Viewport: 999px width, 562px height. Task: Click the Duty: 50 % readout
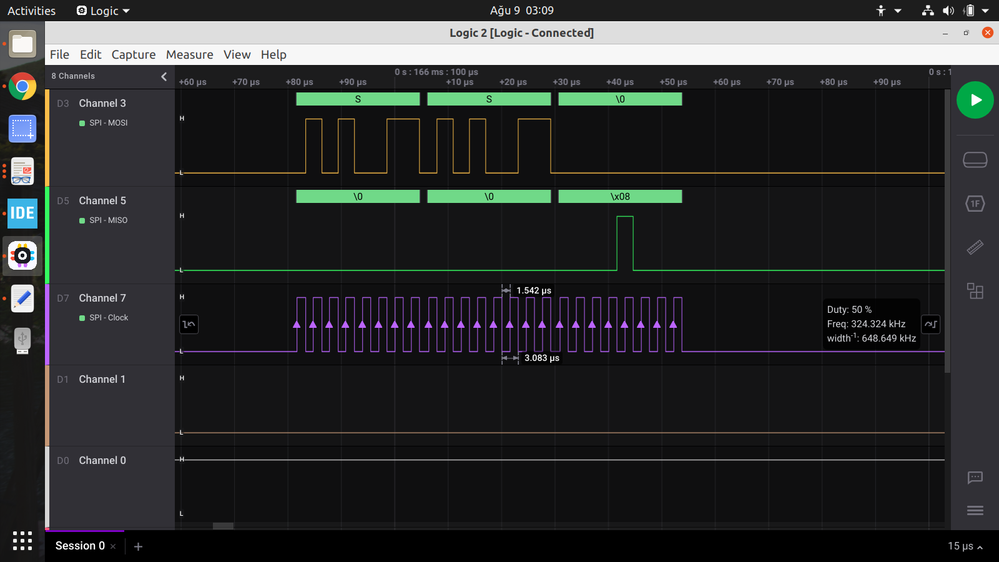[x=849, y=310]
